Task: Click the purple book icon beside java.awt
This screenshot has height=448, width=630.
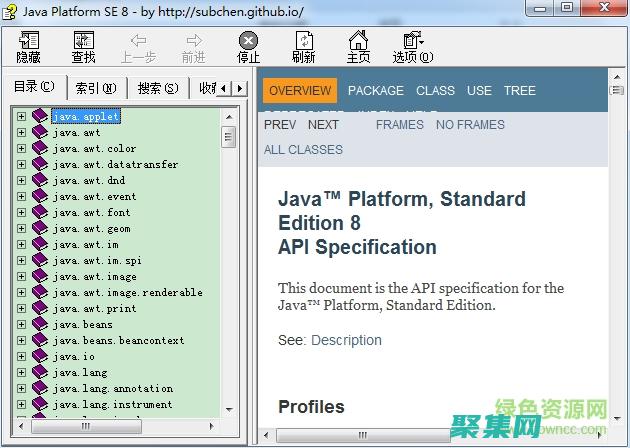Action: [40, 132]
